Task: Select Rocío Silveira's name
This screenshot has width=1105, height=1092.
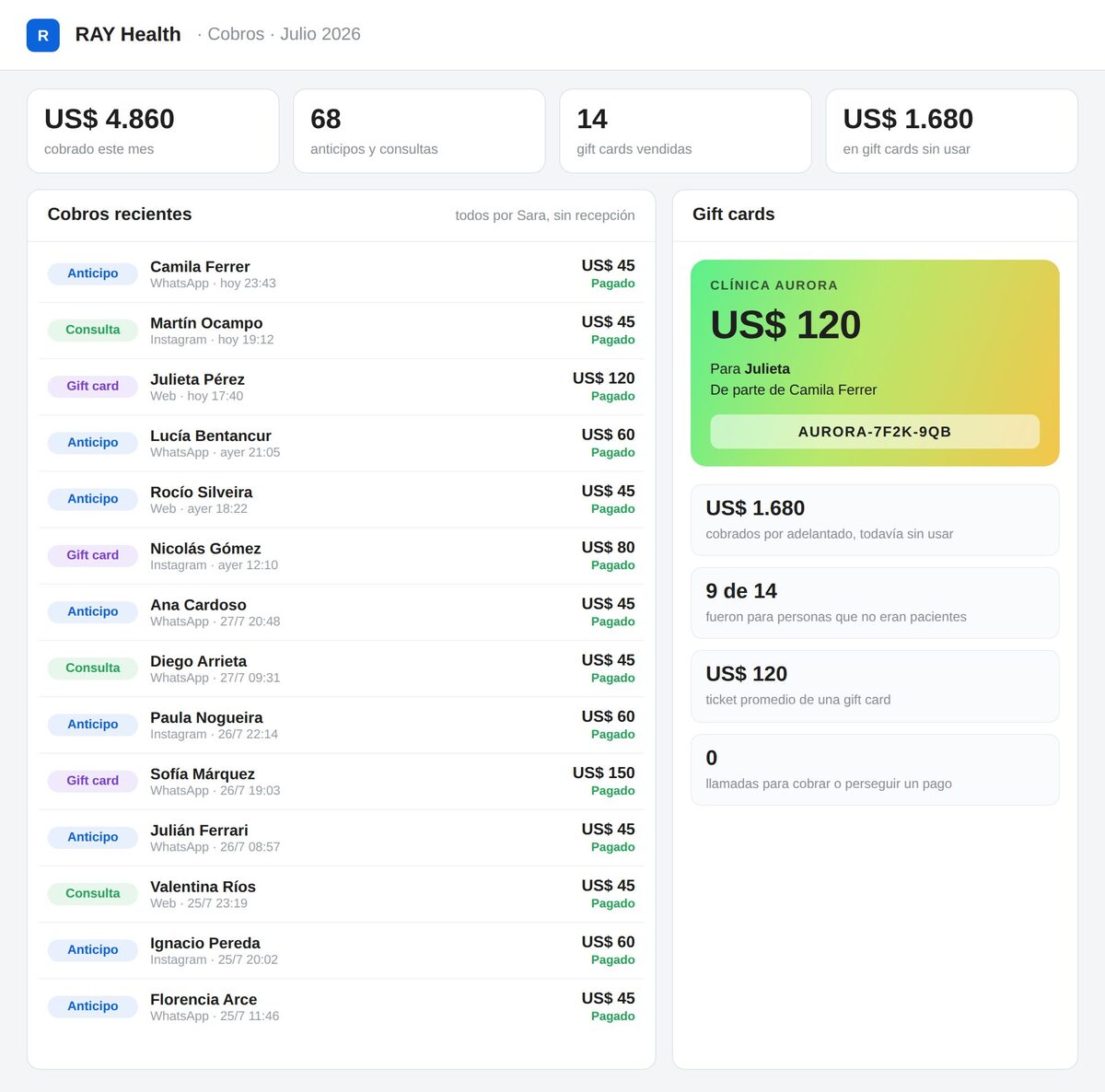Action: [201, 492]
